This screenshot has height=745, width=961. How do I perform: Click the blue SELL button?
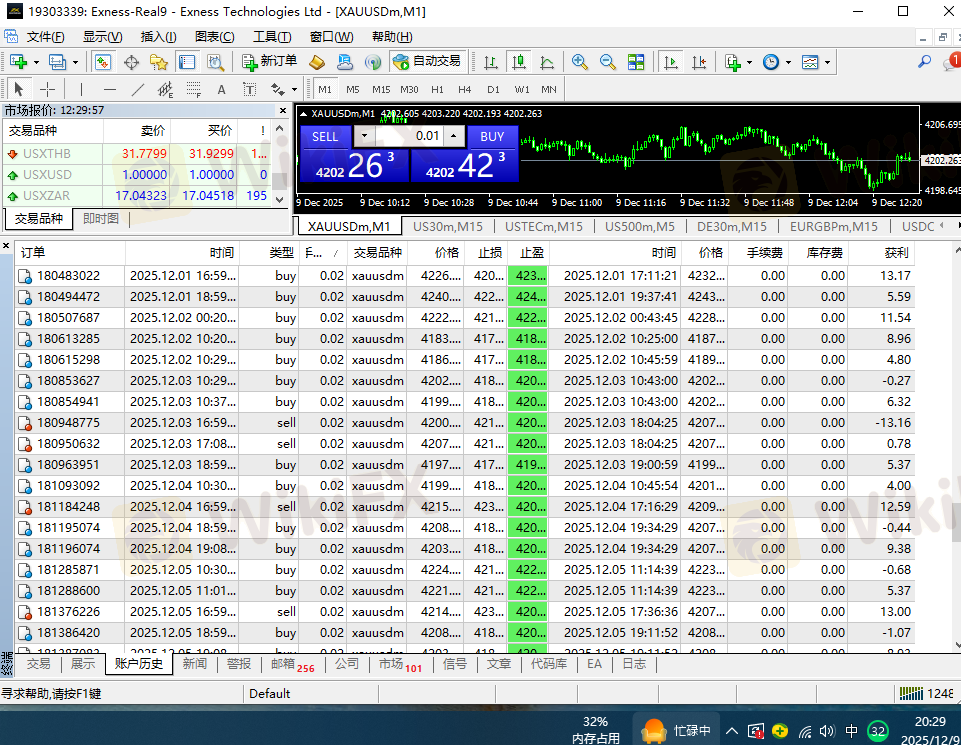tap(325, 136)
